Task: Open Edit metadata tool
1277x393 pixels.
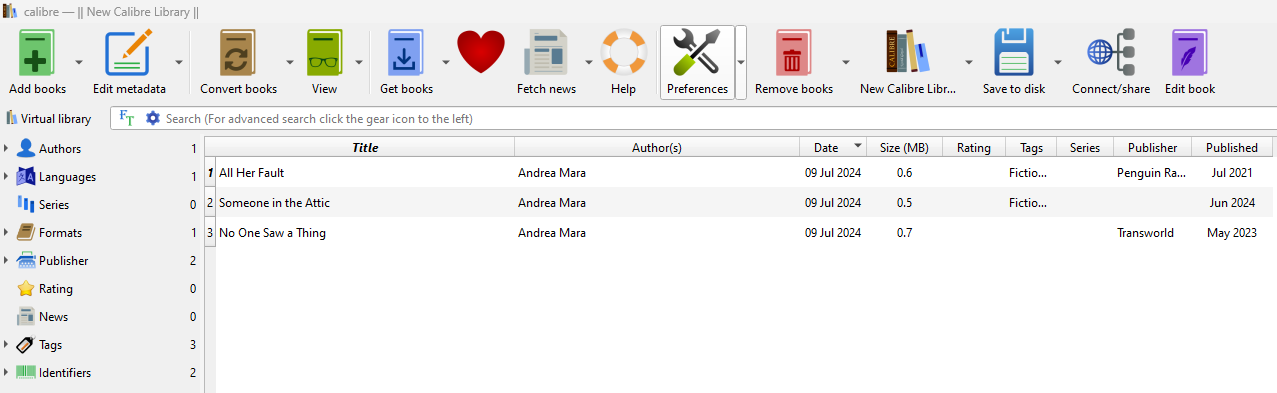Action: (129, 53)
